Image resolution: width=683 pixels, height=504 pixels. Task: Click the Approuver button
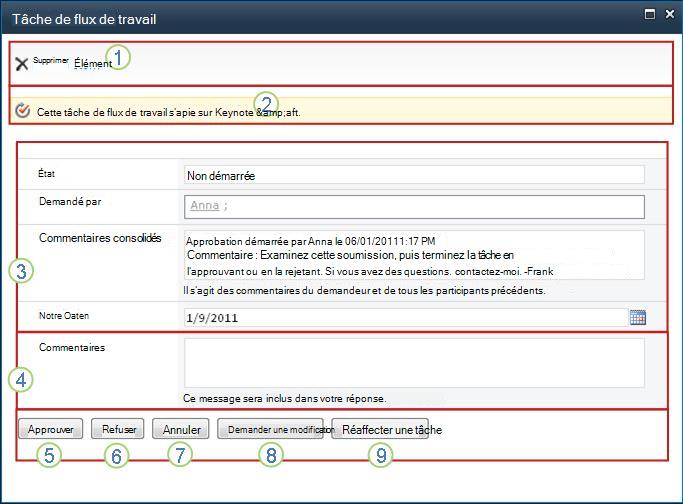[51, 429]
